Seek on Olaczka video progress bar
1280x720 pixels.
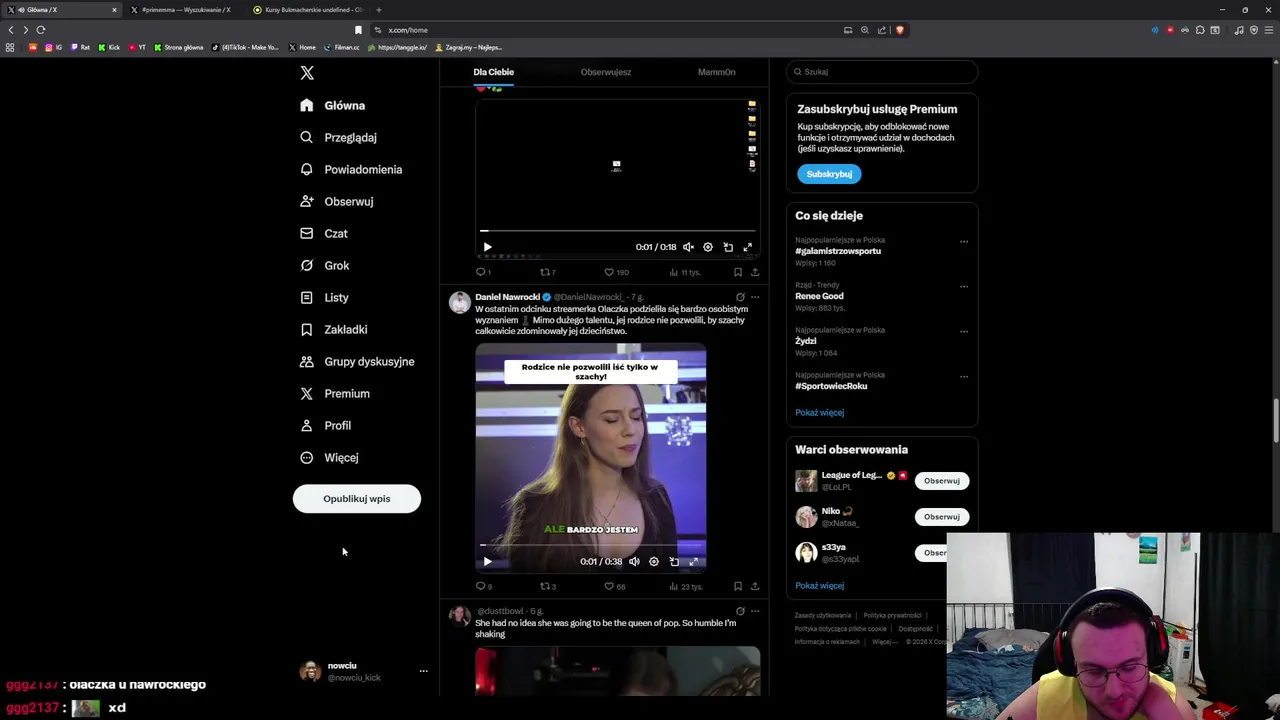591,546
